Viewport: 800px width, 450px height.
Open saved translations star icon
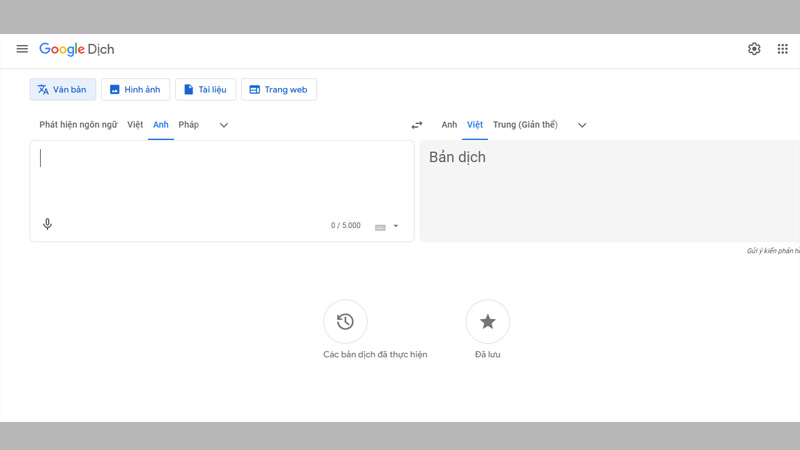click(488, 321)
